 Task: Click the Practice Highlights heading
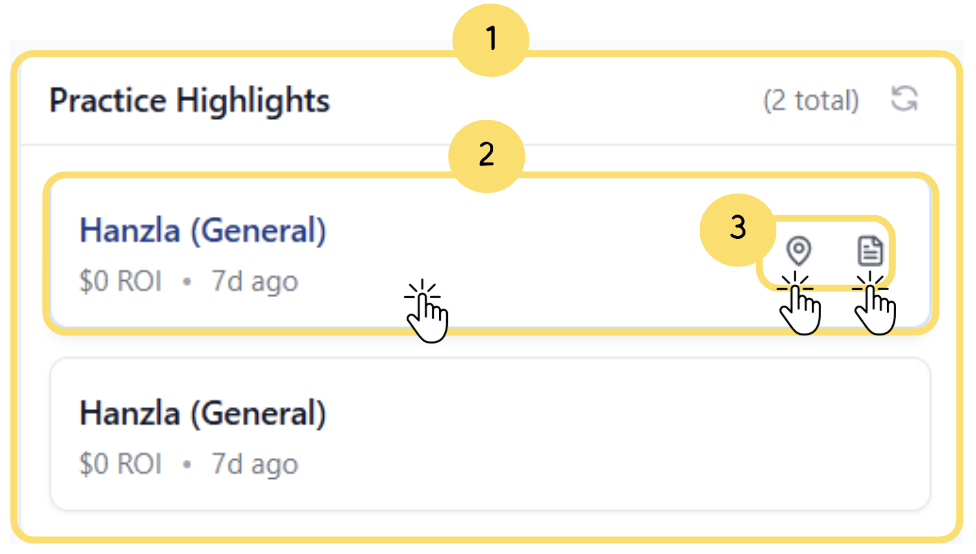point(190,100)
